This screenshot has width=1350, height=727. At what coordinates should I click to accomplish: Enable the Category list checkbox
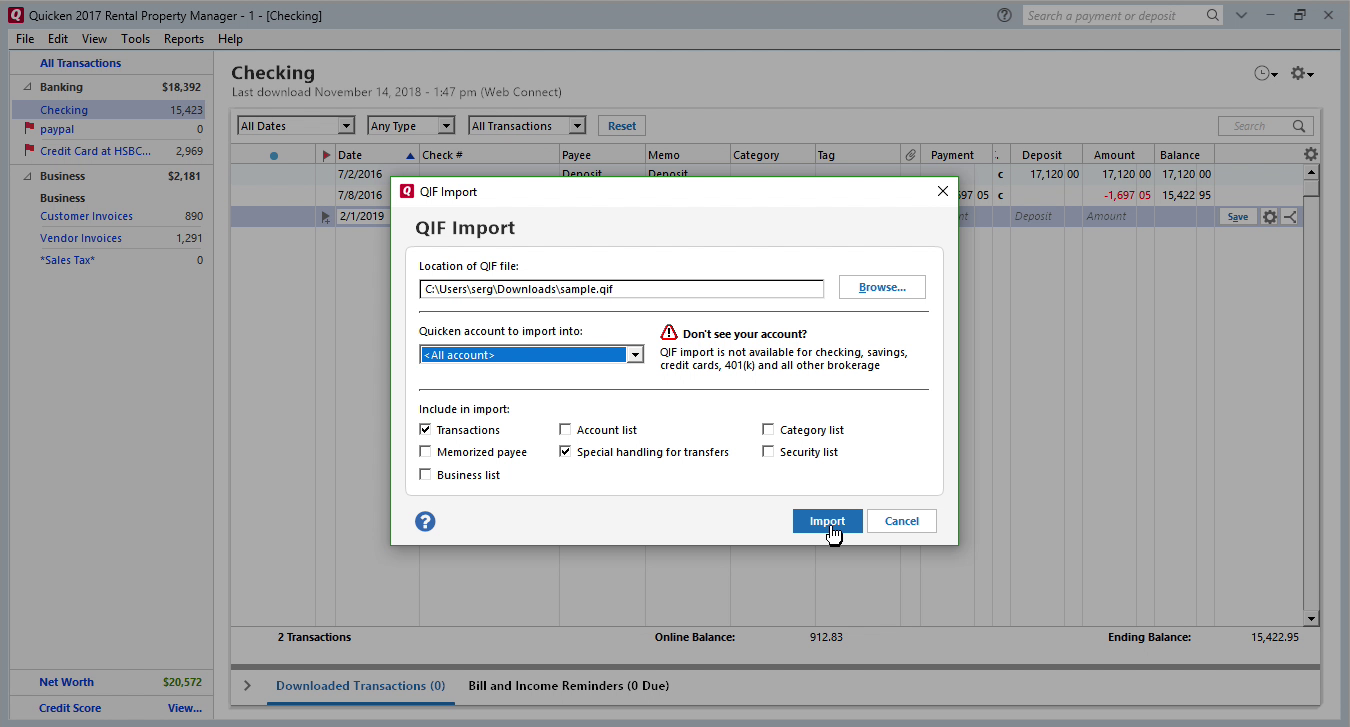(768, 429)
